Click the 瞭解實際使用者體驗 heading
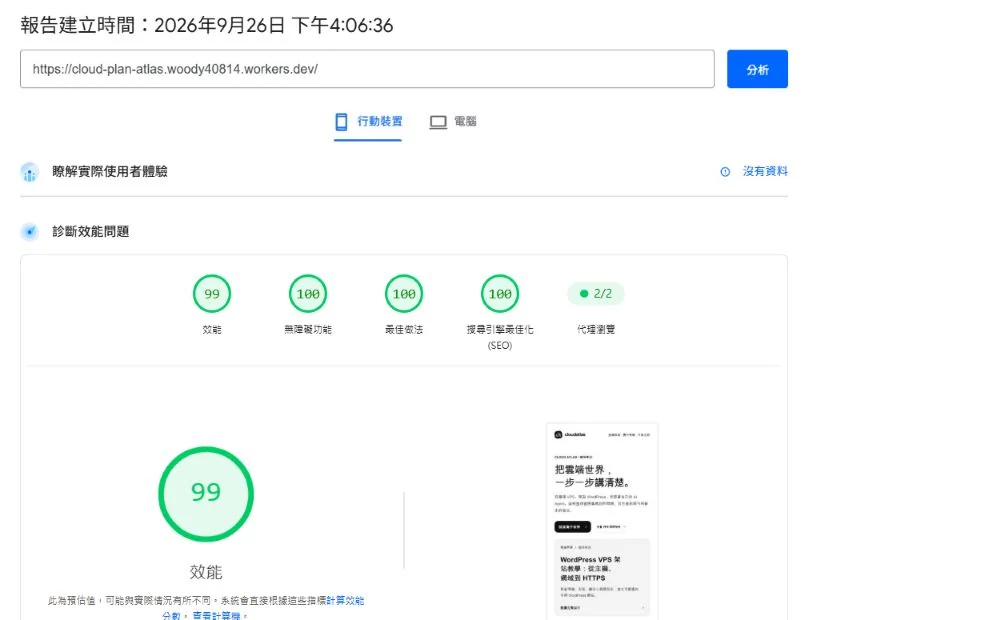Image resolution: width=985 pixels, height=620 pixels. (110, 171)
